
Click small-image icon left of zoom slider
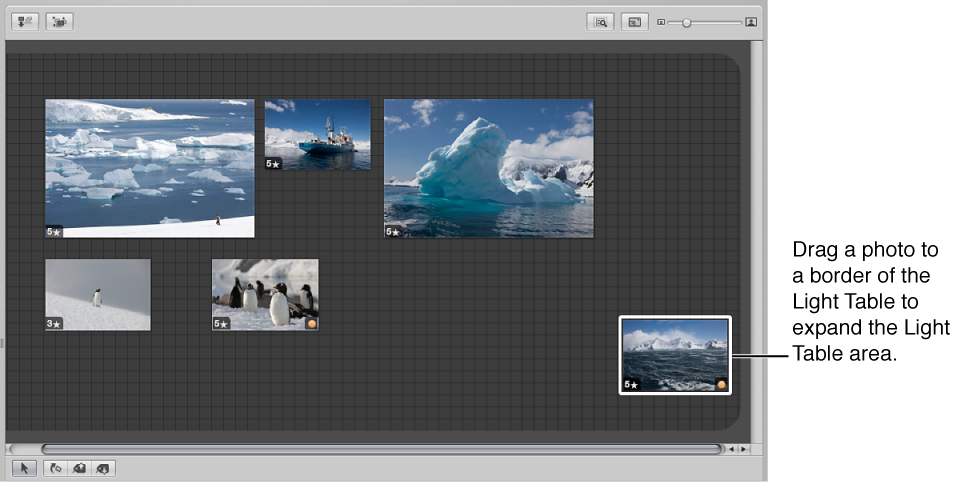661,21
